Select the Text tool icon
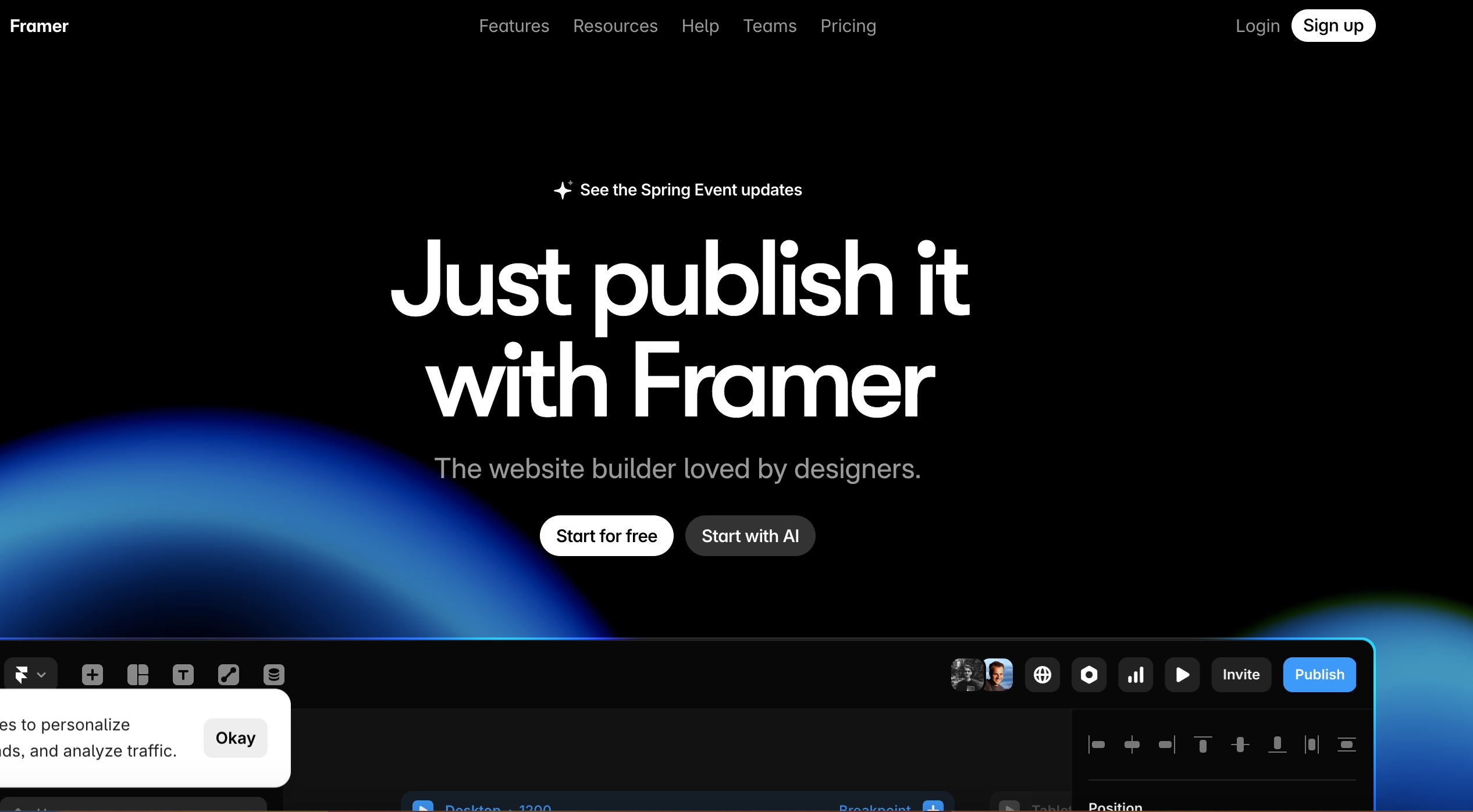This screenshot has height=812, width=1473. tap(183, 675)
